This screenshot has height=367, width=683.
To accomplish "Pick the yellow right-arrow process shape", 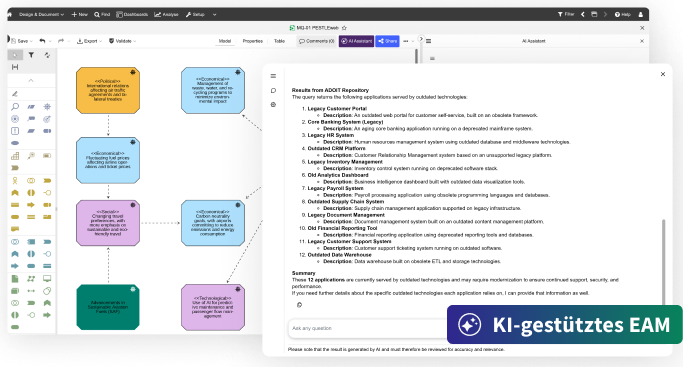I will pos(31,205).
